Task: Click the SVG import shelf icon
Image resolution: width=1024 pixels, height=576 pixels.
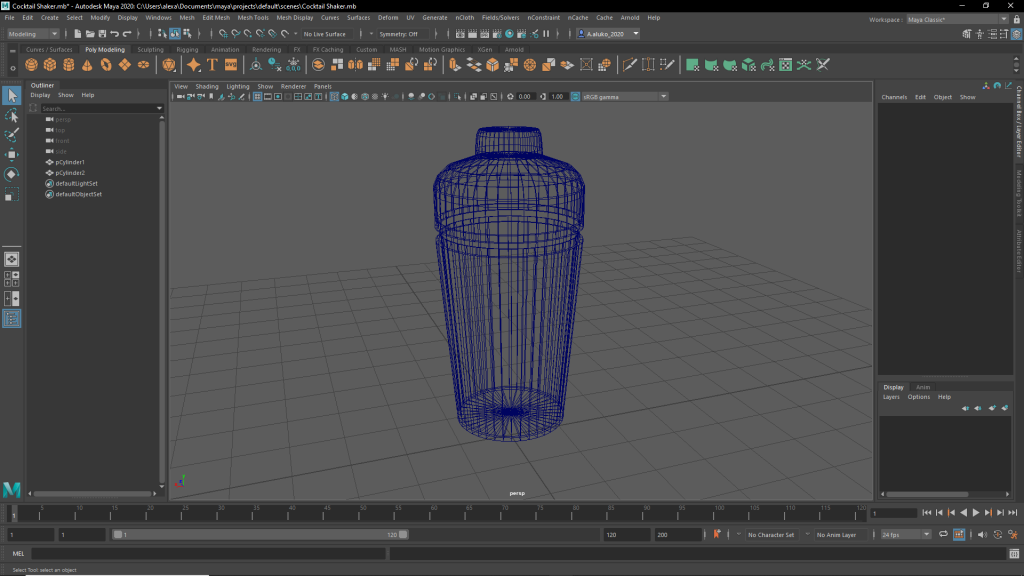Action: tap(231, 65)
